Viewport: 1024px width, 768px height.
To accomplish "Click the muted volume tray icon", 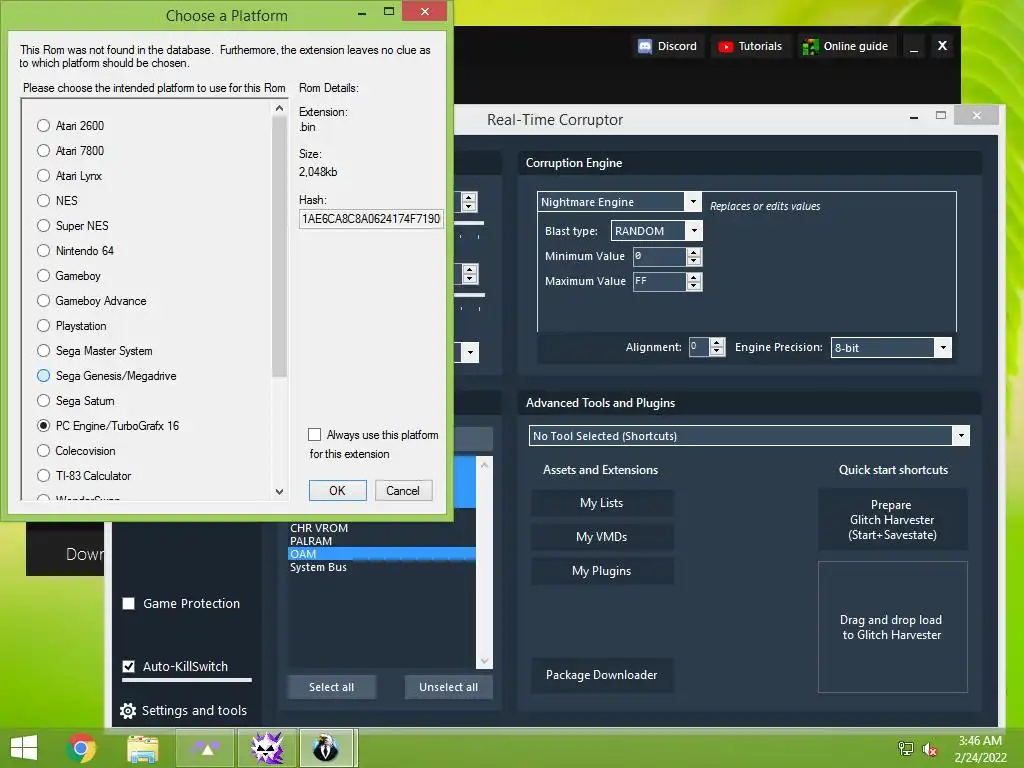I will 929,748.
